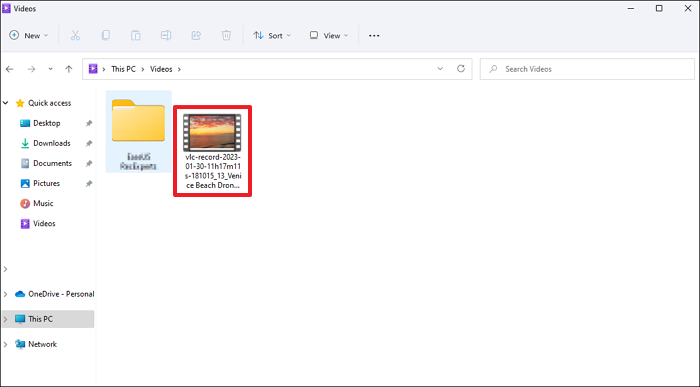The width and height of the screenshot is (700, 387).
Task: Click This PC in address bar
Action: (123, 69)
